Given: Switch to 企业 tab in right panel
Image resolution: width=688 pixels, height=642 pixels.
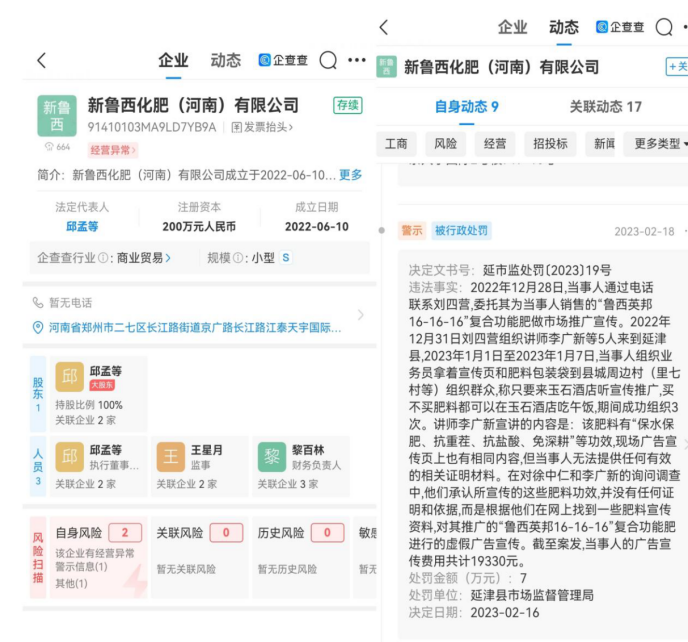Looking at the screenshot, I should (512, 27).
